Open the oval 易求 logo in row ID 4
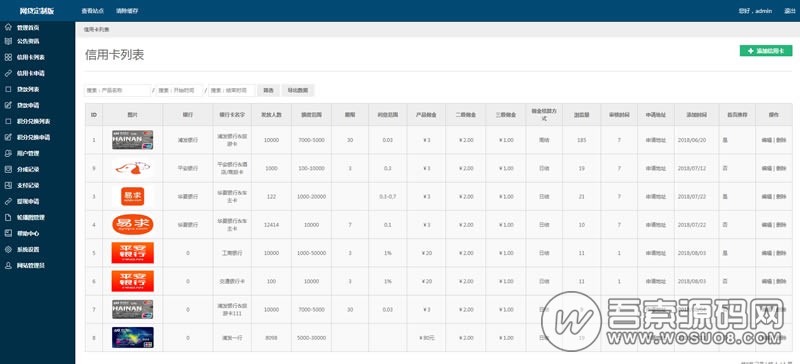This screenshot has width=800, height=364. click(x=133, y=225)
